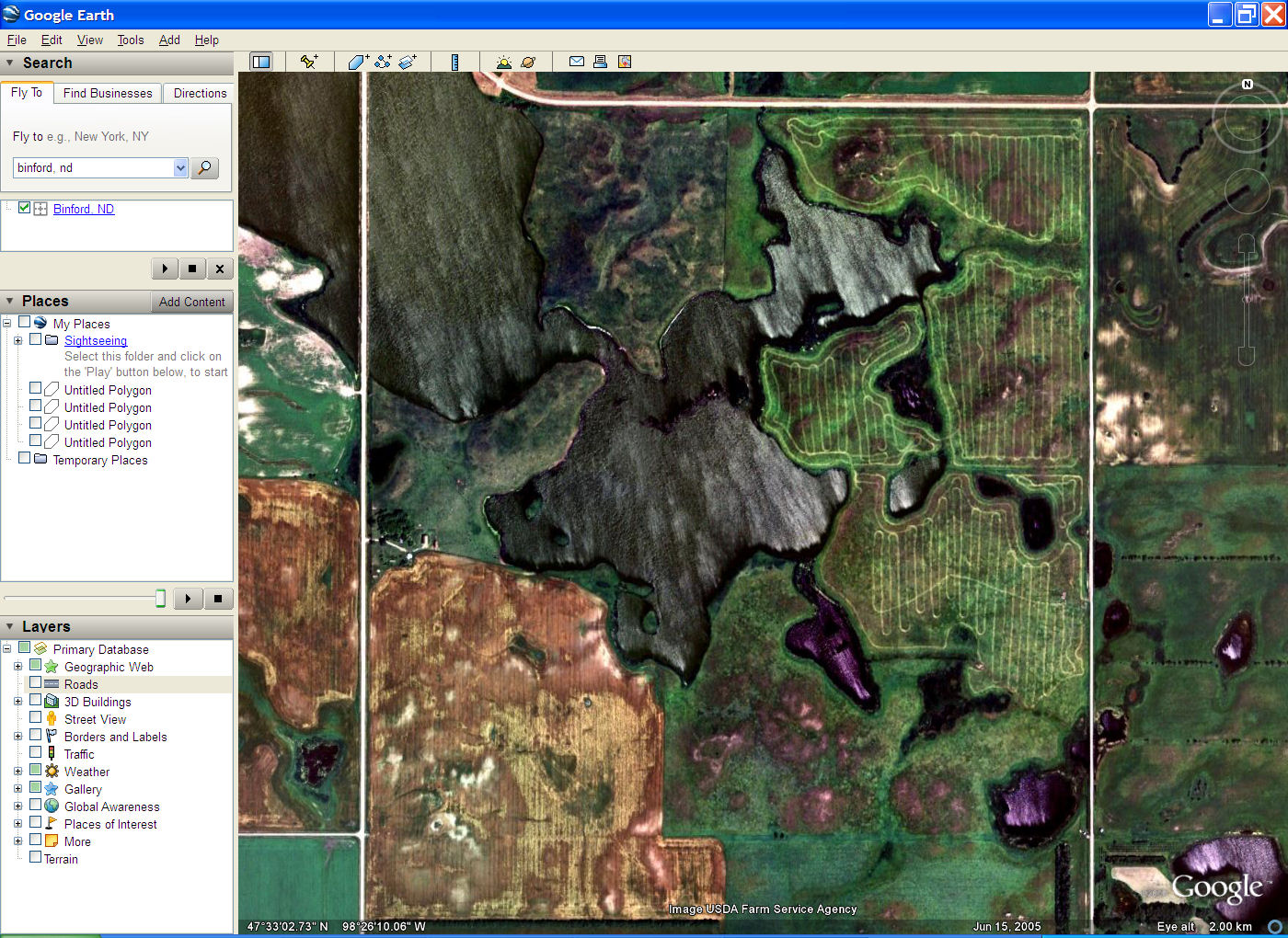The width and height of the screenshot is (1288, 938).
Task: Click the Print toolbar icon
Action: click(600, 62)
